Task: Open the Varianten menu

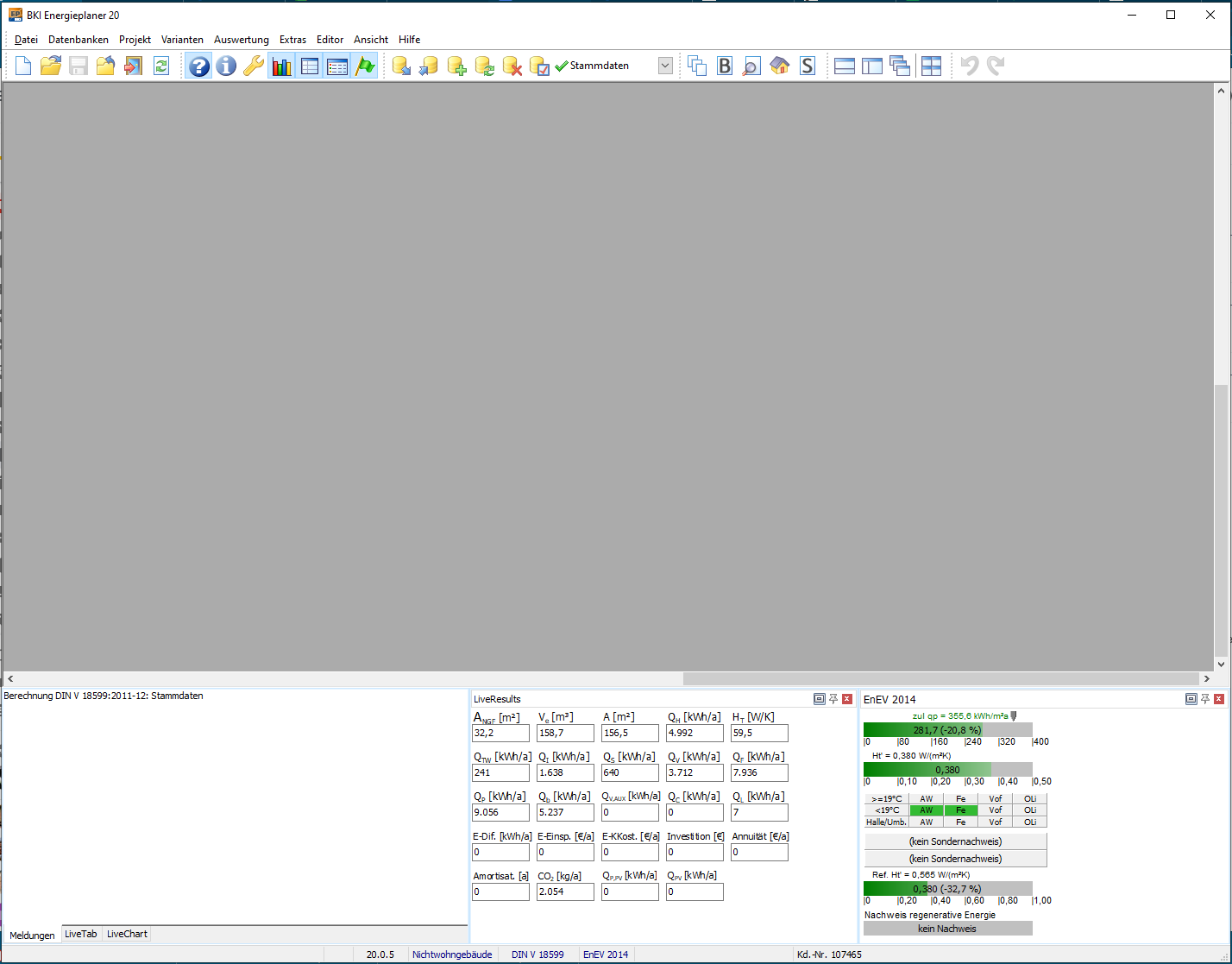Action: point(182,40)
